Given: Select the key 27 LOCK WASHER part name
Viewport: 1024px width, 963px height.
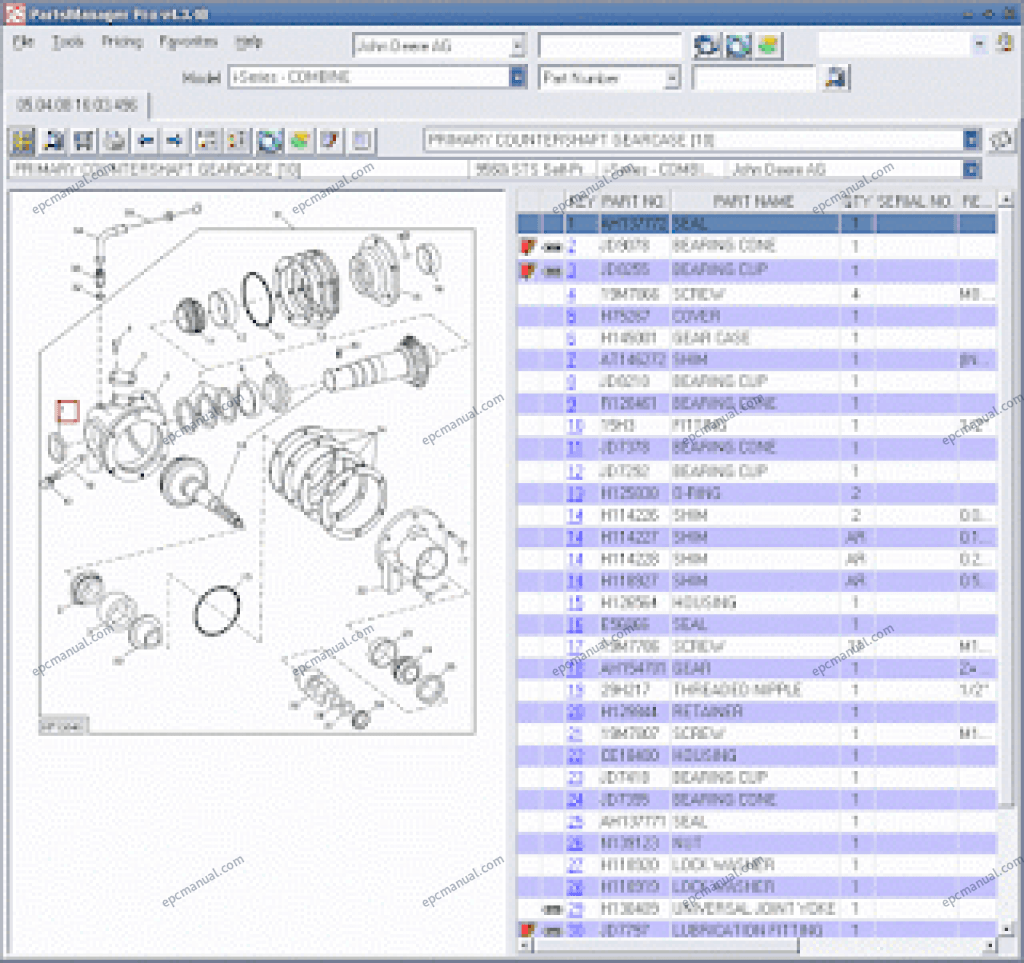Looking at the screenshot, I should 724,865.
